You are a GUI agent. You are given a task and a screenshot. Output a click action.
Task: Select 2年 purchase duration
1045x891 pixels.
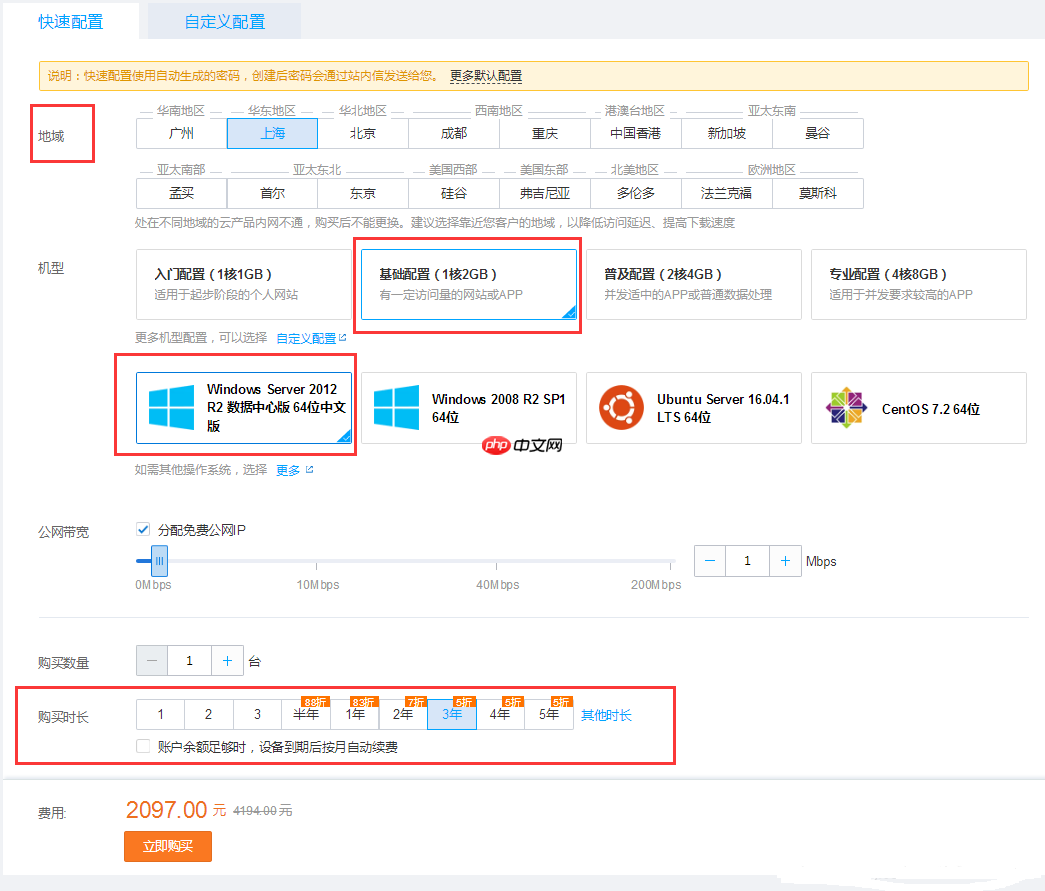pos(403,714)
